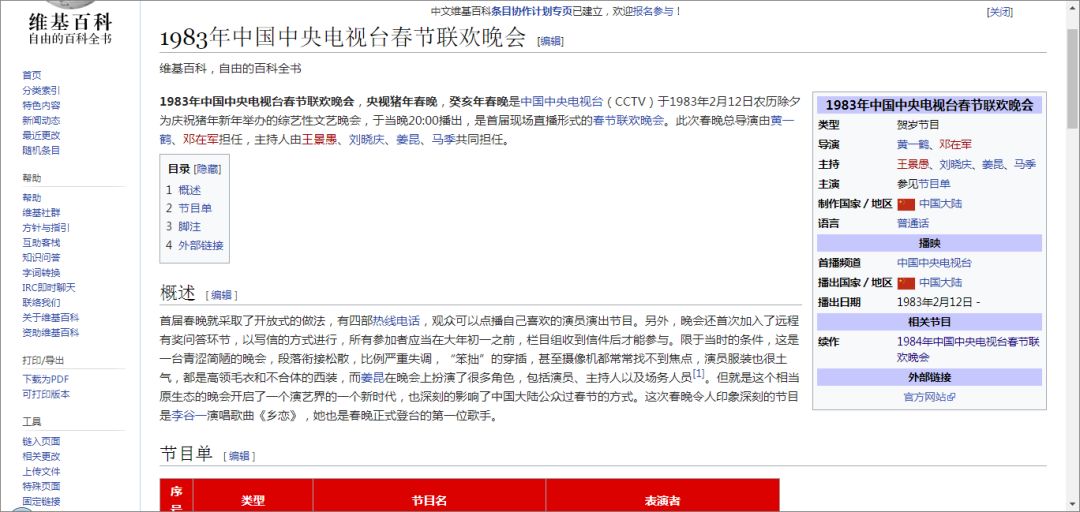This screenshot has width=1080, height=512.
Task: Open the 官方网站 external link
Action: tap(929, 397)
